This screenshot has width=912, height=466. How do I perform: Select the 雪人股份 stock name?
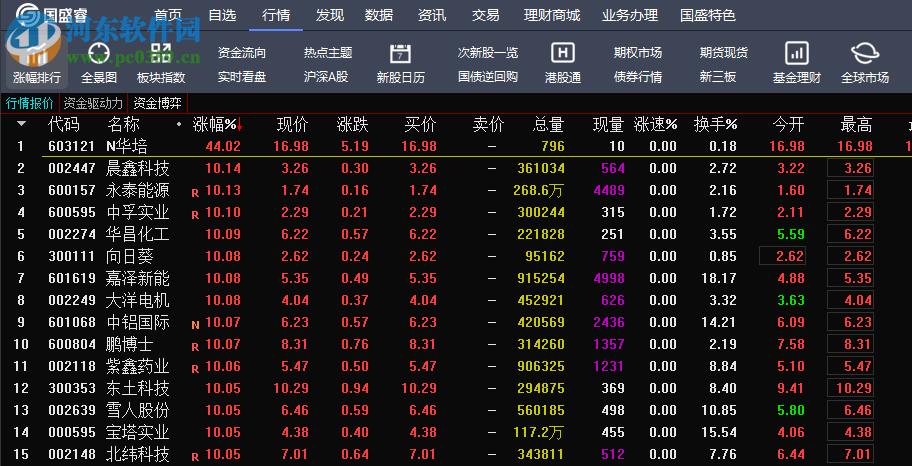(138, 410)
